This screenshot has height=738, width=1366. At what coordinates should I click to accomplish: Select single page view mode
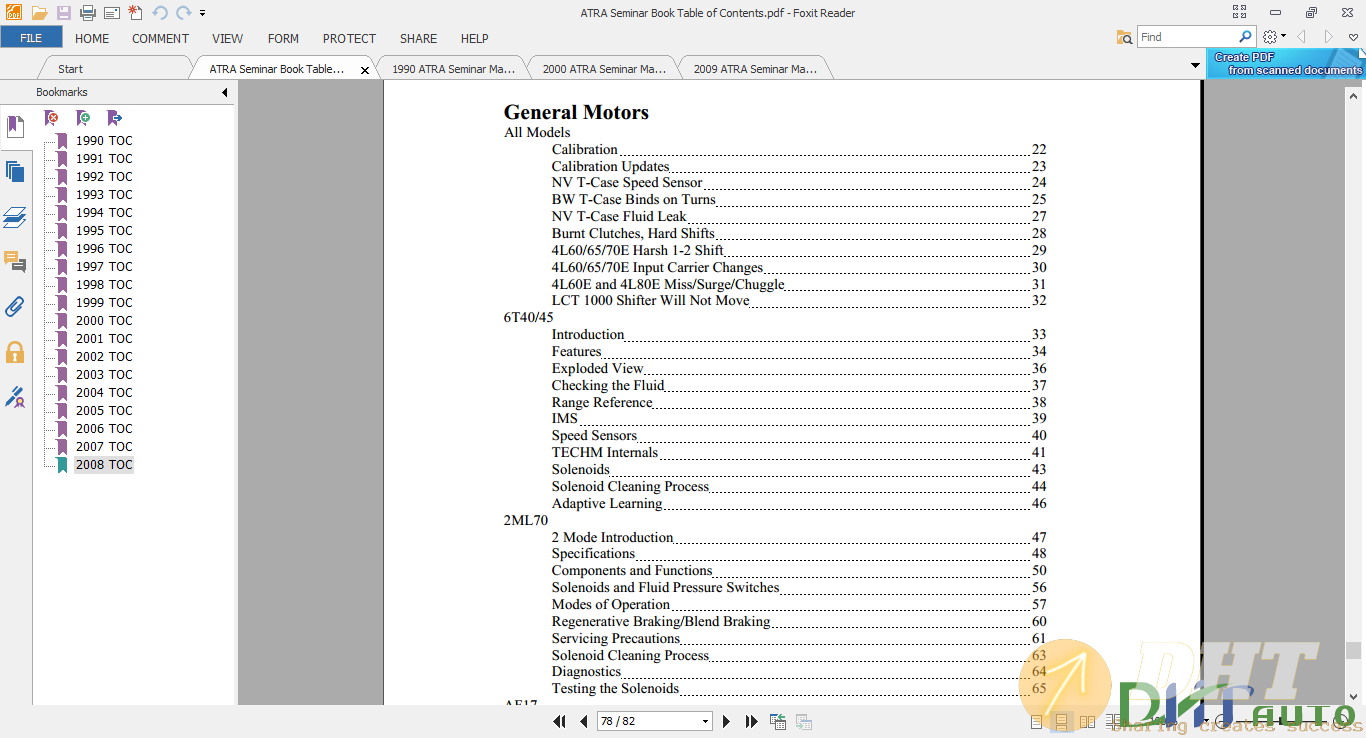1036,721
